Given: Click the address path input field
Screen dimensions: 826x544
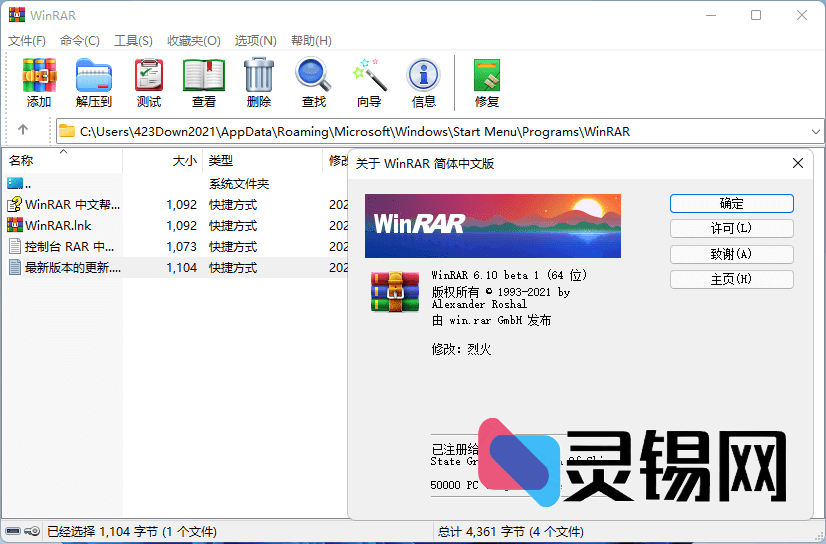Looking at the screenshot, I should pyautogui.click(x=440, y=132).
